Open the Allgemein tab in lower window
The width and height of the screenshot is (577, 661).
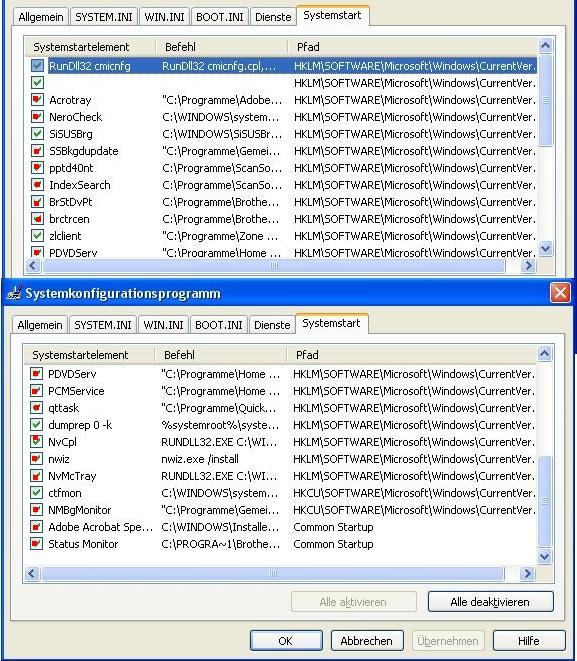click(40, 325)
